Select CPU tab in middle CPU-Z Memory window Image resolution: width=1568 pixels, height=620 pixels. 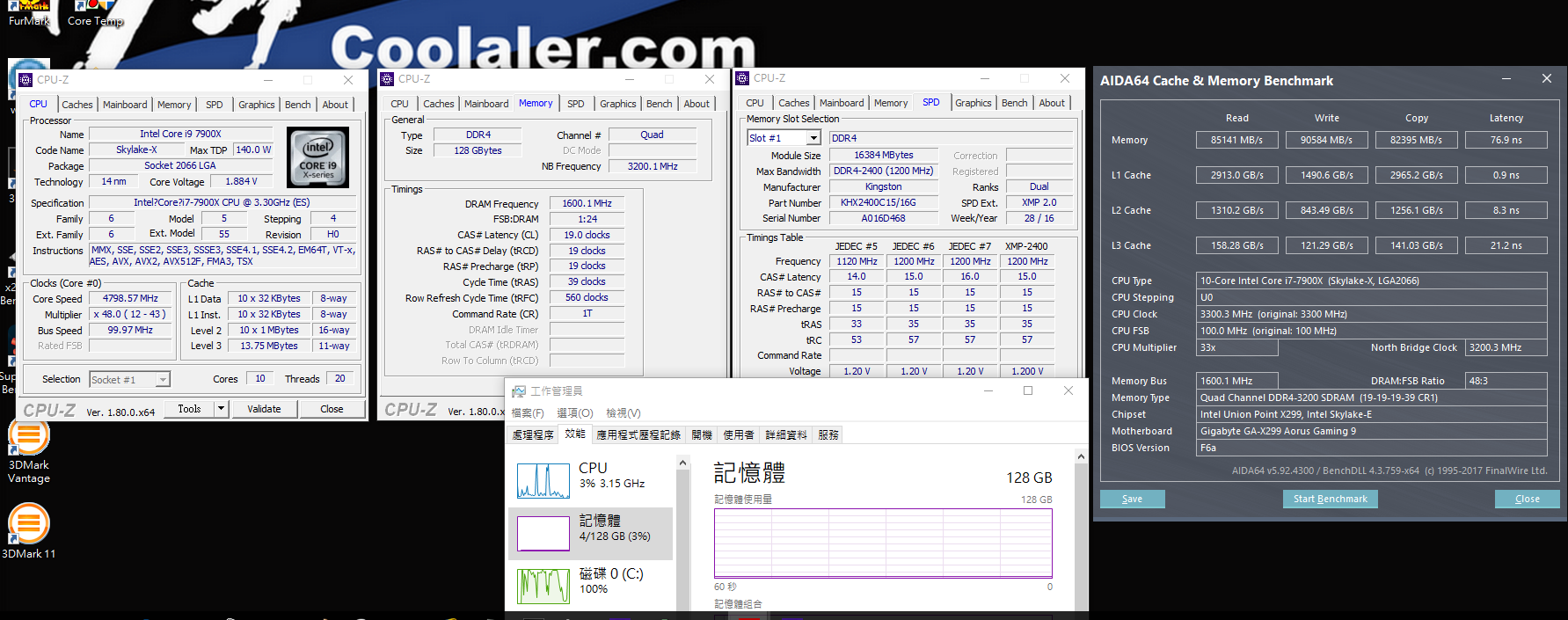pos(400,104)
